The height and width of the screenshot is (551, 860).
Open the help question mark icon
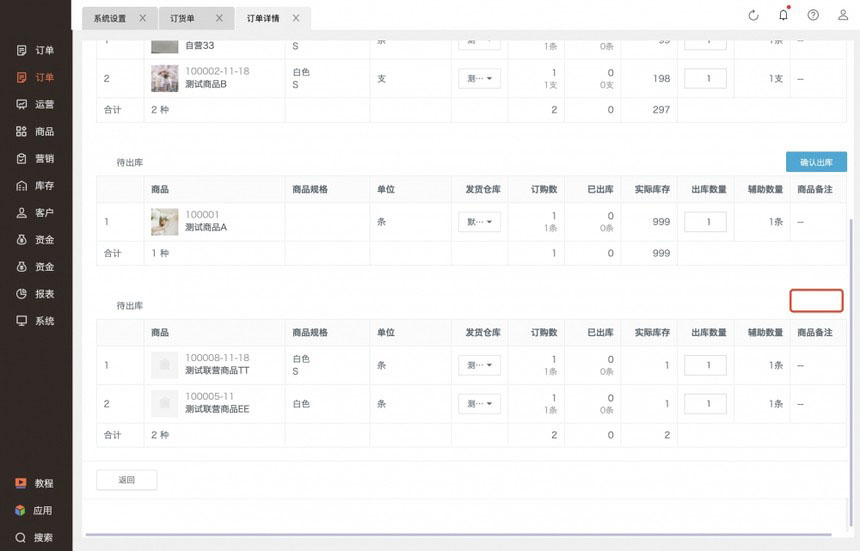point(813,15)
